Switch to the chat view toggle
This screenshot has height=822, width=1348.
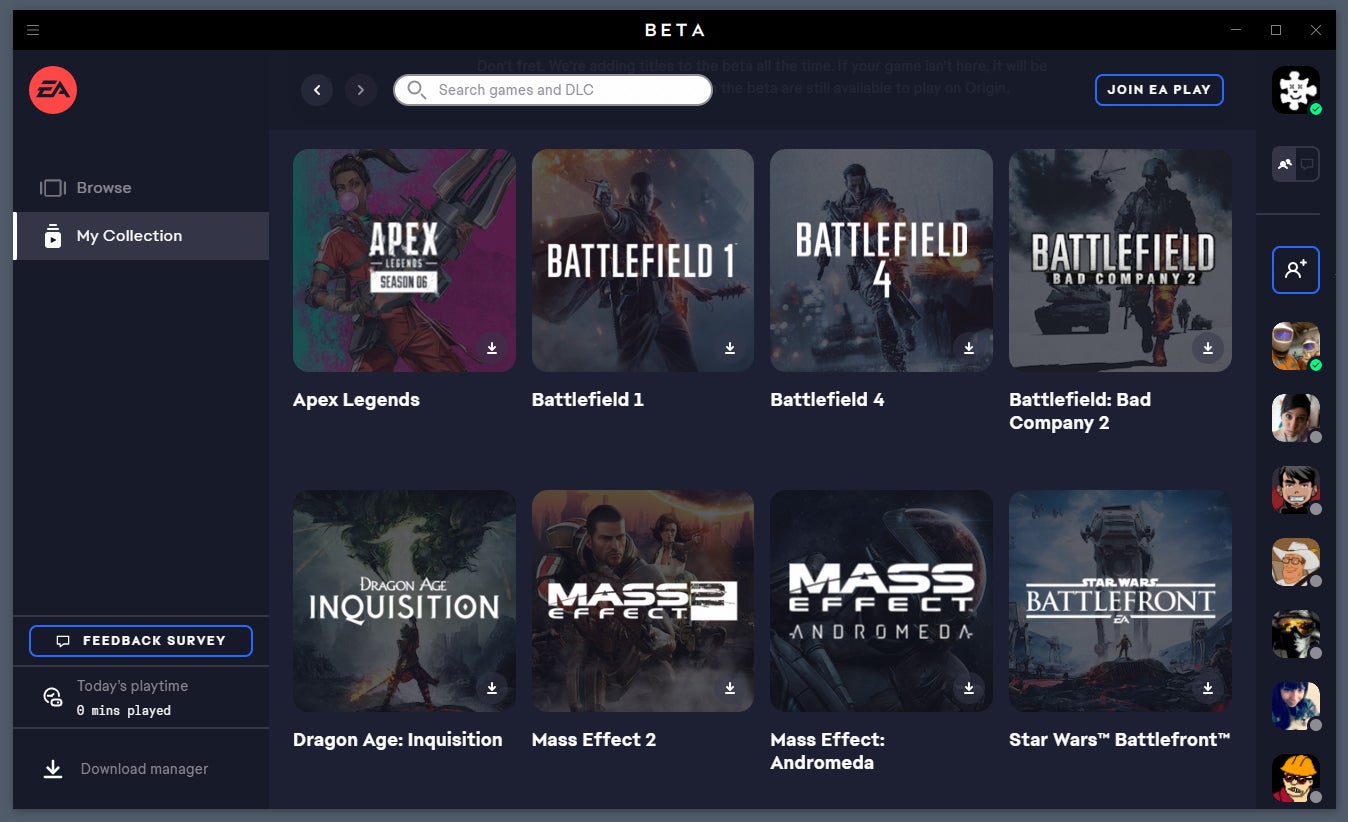coord(1307,164)
